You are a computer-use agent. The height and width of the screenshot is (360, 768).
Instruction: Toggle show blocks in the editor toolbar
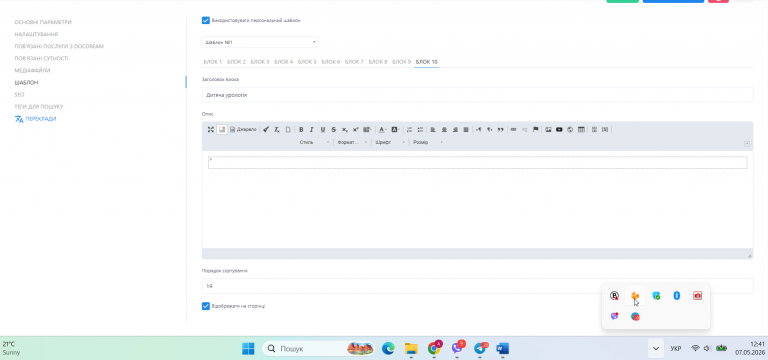coord(222,130)
